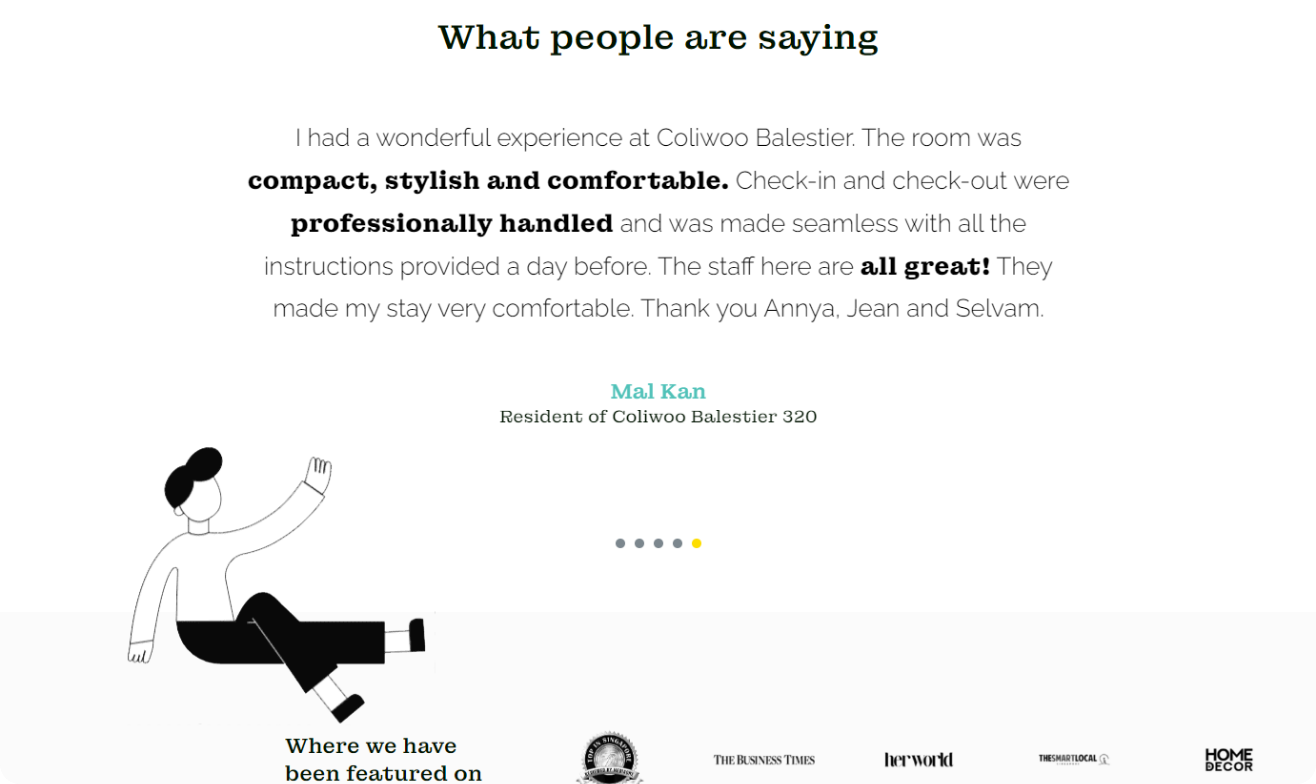Image resolution: width=1316 pixels, height=784 pixels.
Task: Click the What people are saying heading
Action: pos(658,37)
